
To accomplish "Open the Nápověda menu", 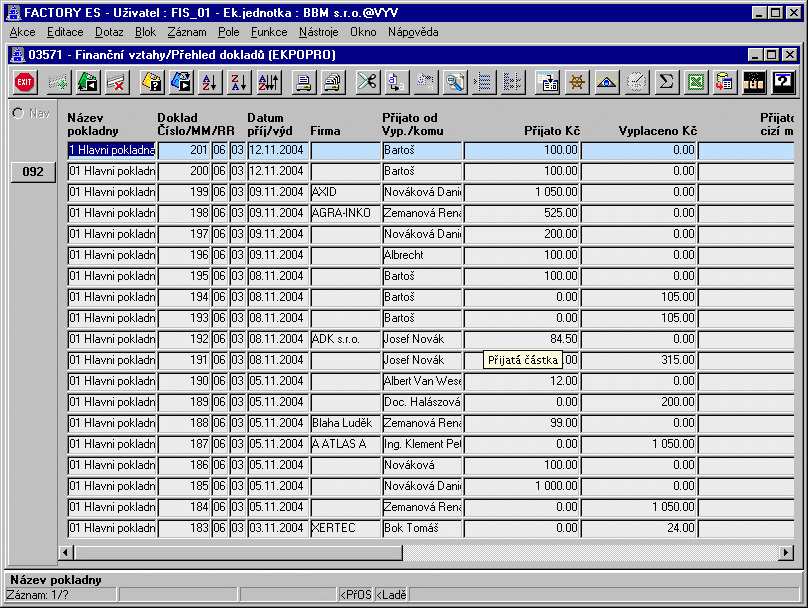I will pyautogui.click(x=413, y=32).
